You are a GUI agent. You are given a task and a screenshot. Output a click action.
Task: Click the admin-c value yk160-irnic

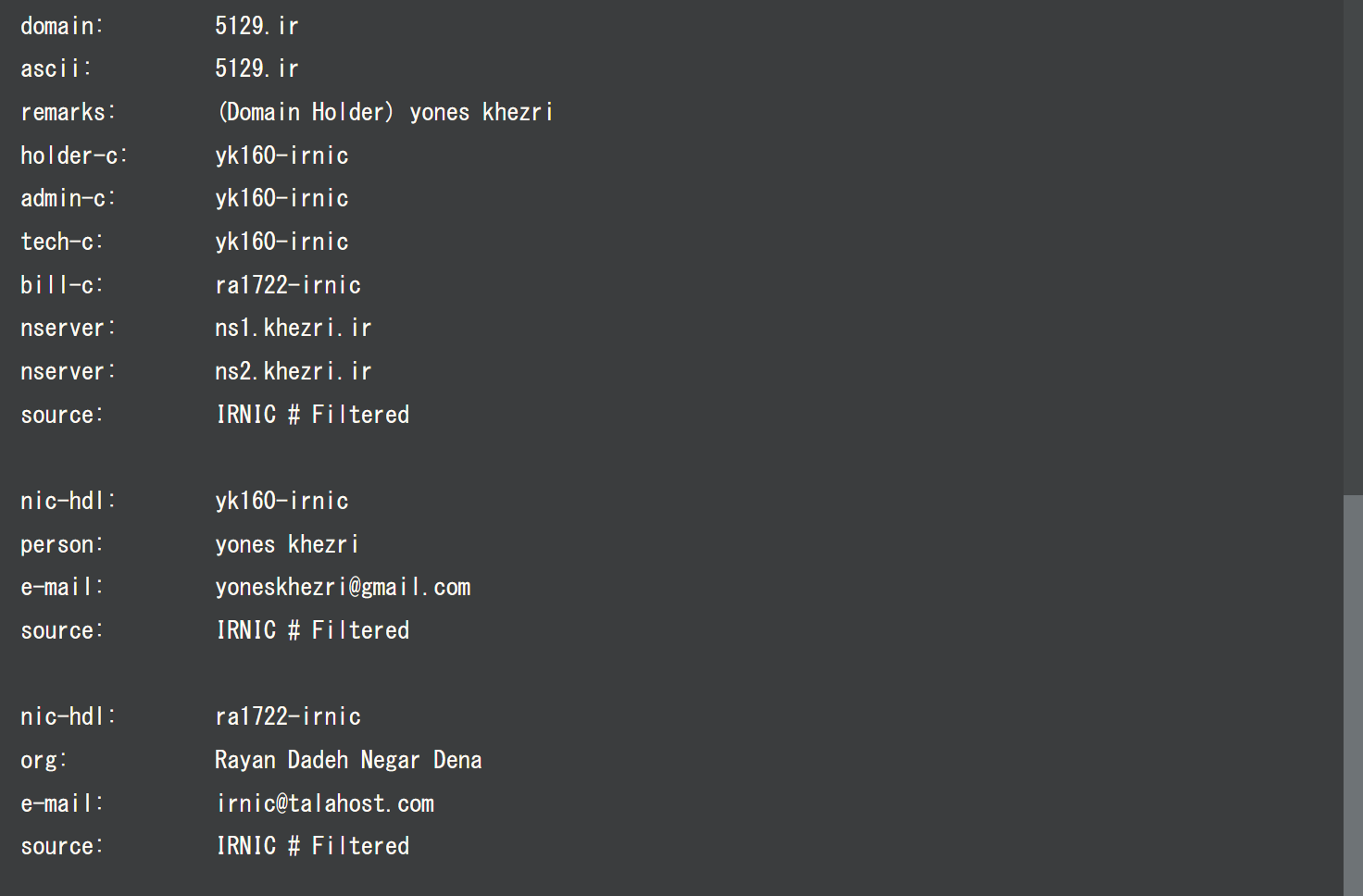[281, 198]
